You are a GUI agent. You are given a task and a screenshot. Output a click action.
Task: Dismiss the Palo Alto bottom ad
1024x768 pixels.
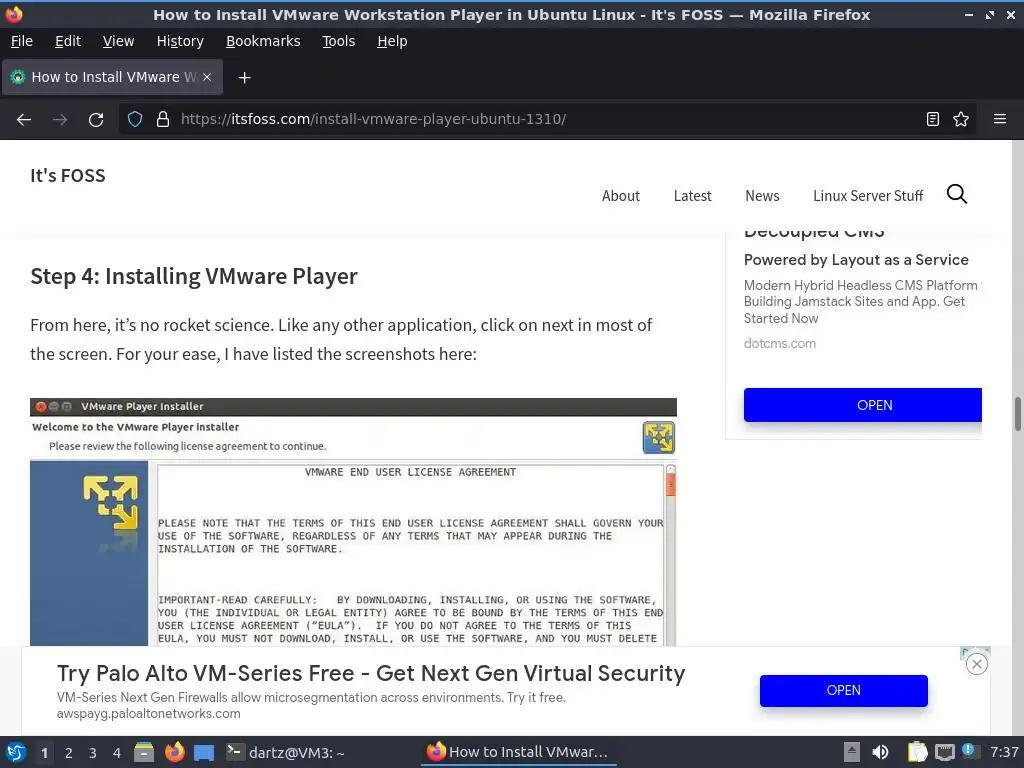[x=976, y=665]
